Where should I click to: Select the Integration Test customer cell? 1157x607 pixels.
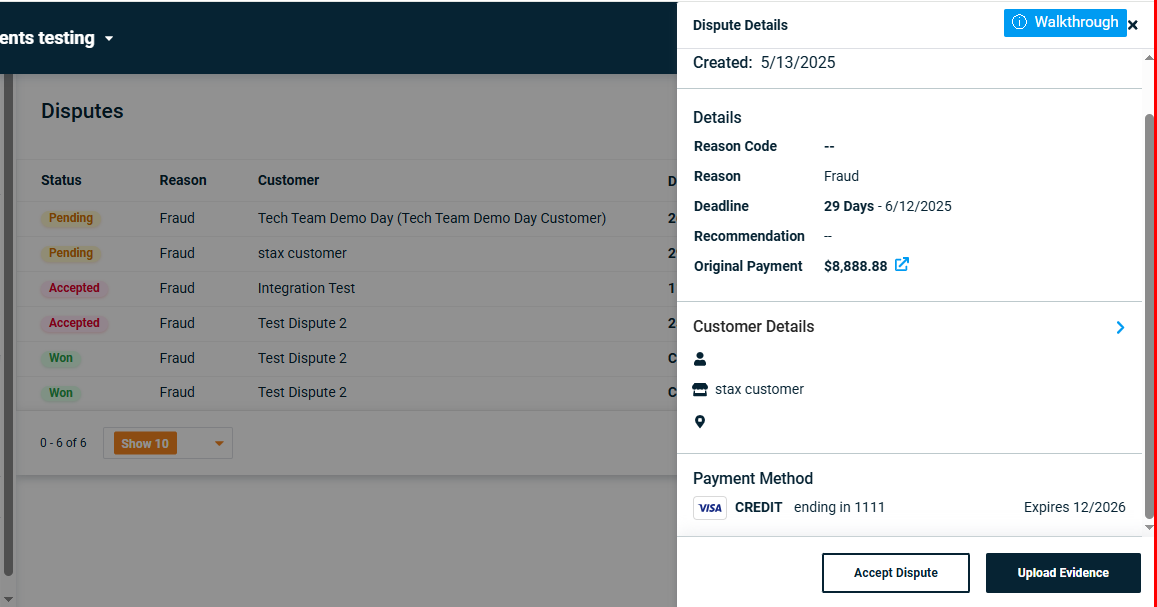pos(306,288)
